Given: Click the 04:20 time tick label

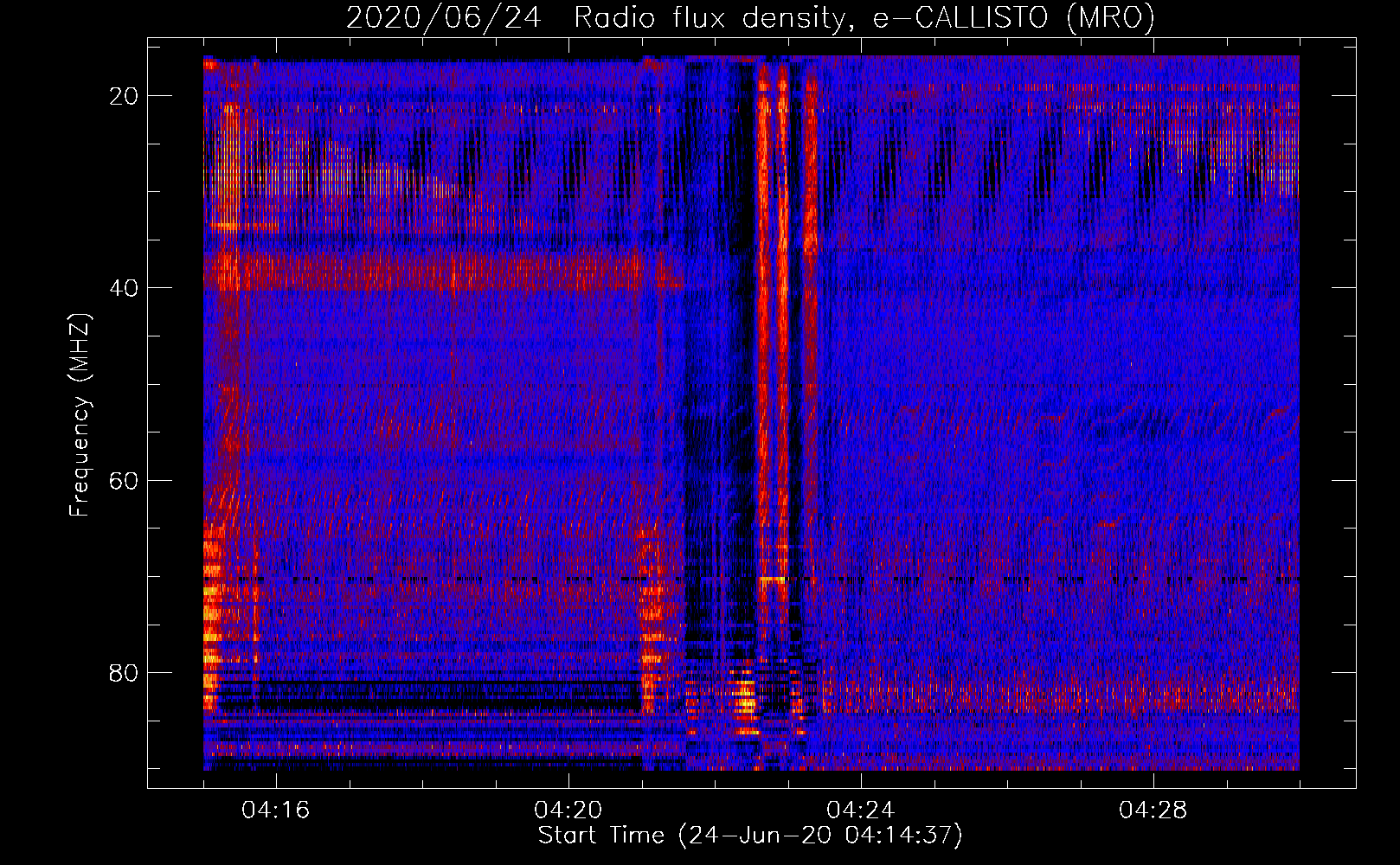Looking at the screenshot, I should (568, 811).
